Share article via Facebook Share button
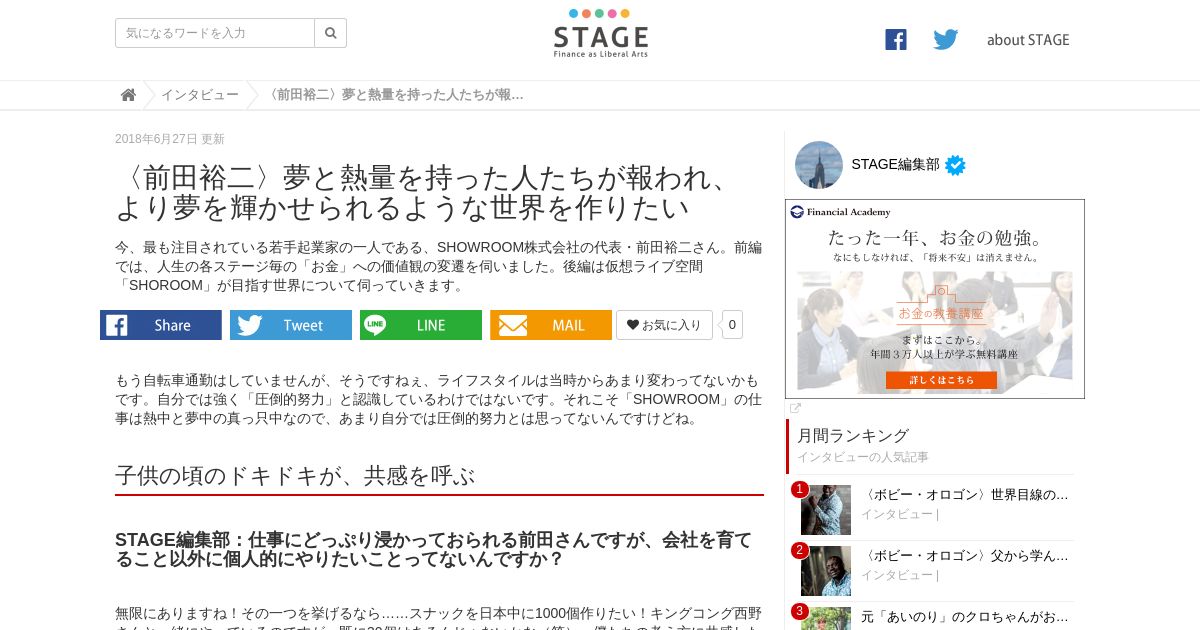Viewport: 1200px width, 630px height. [161, 325]
